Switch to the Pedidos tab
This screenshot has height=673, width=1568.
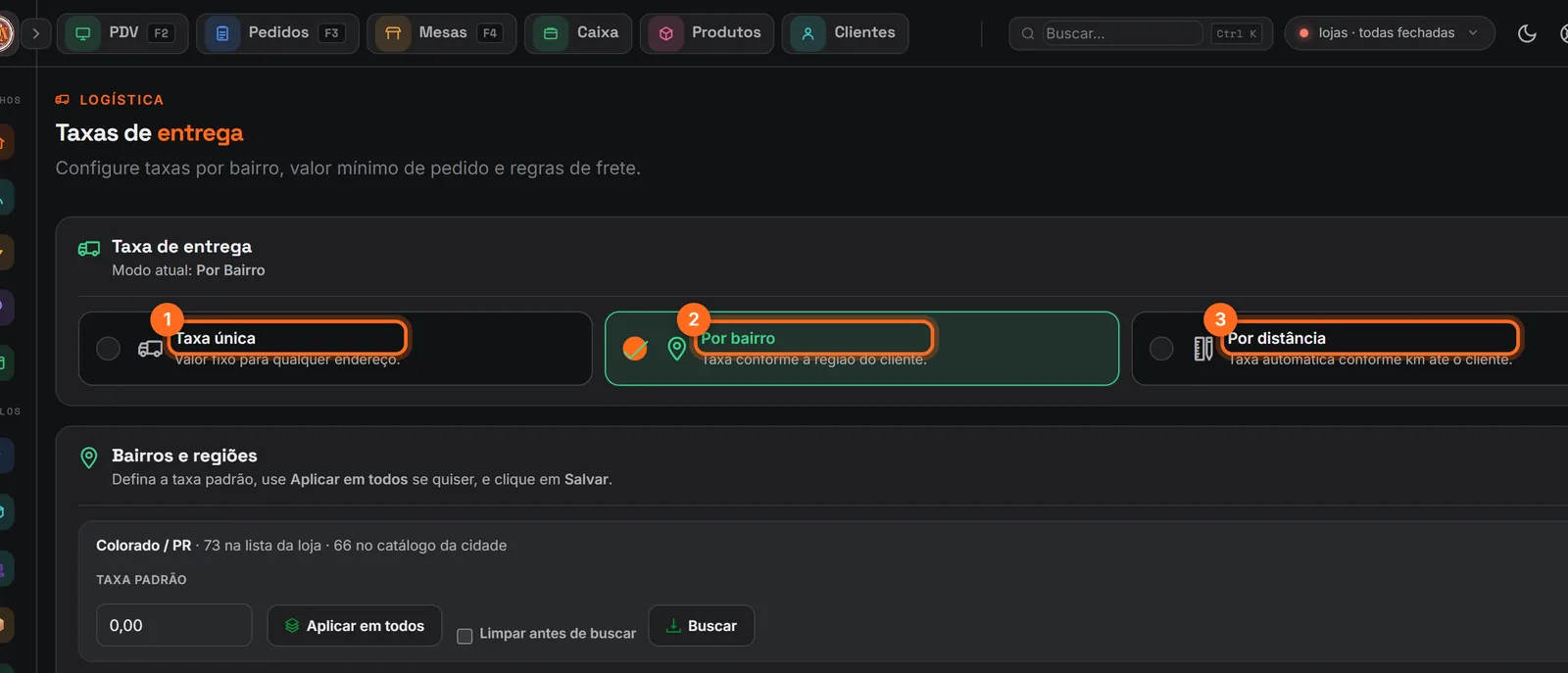click(x=277, y=33)
